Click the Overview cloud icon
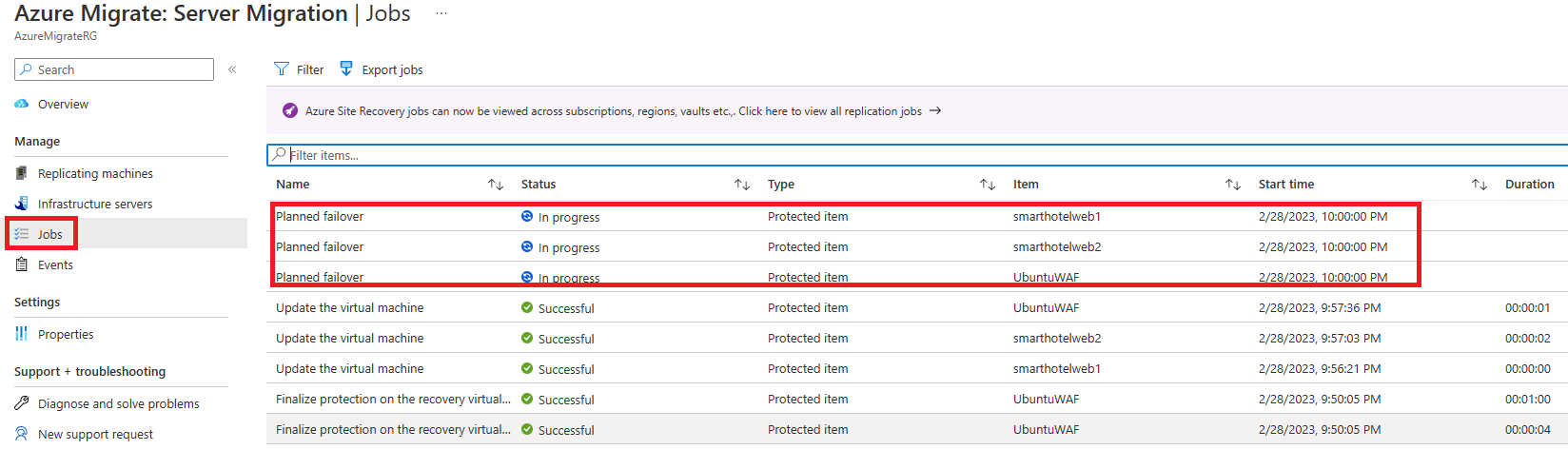This screenshot has width=1568, height=450. (22, 104)
